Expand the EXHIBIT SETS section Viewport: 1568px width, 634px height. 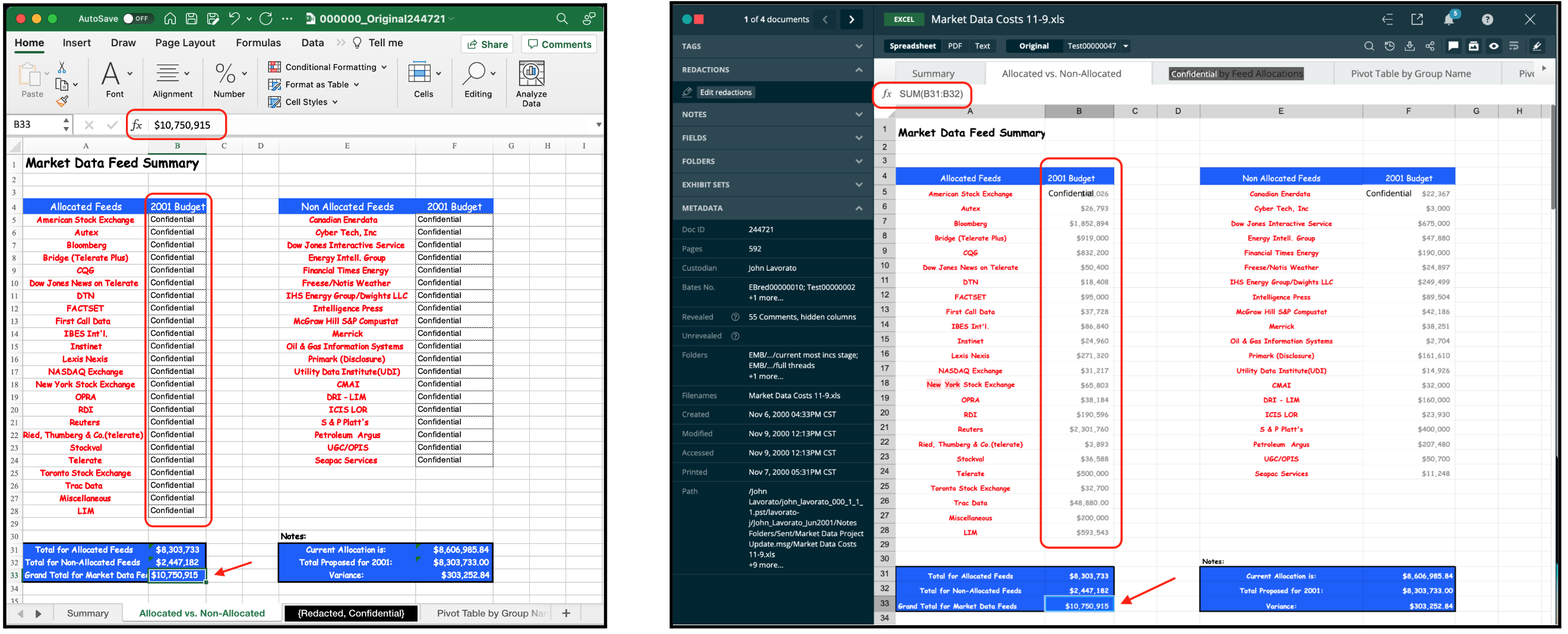[773, 185]
